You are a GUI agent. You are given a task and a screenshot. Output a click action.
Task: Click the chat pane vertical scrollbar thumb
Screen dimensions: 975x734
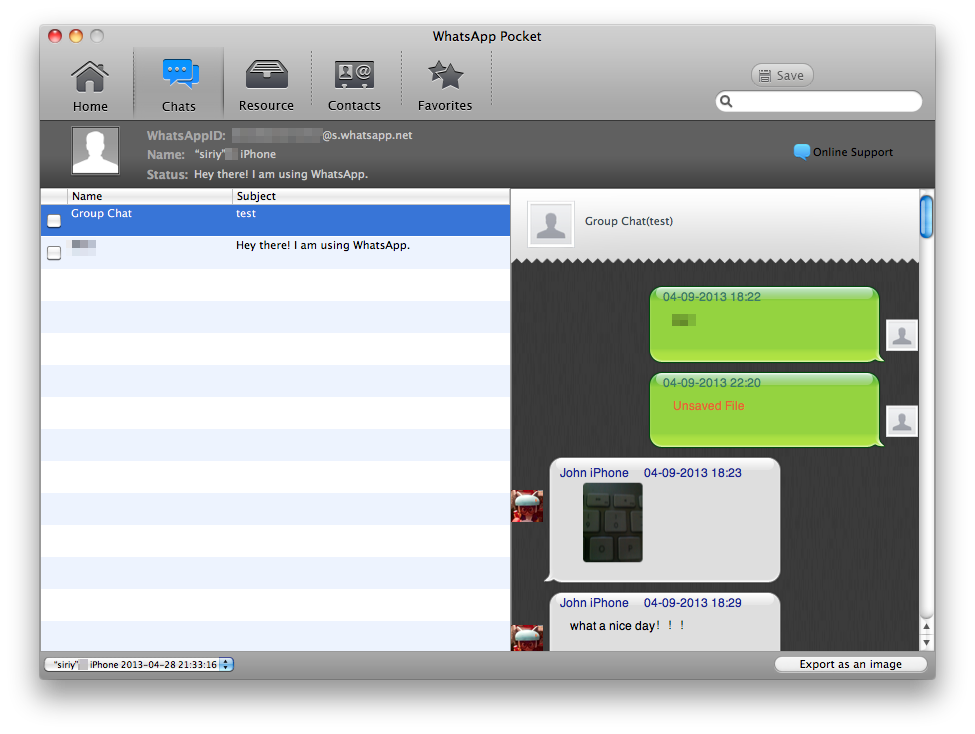[926, 216]
